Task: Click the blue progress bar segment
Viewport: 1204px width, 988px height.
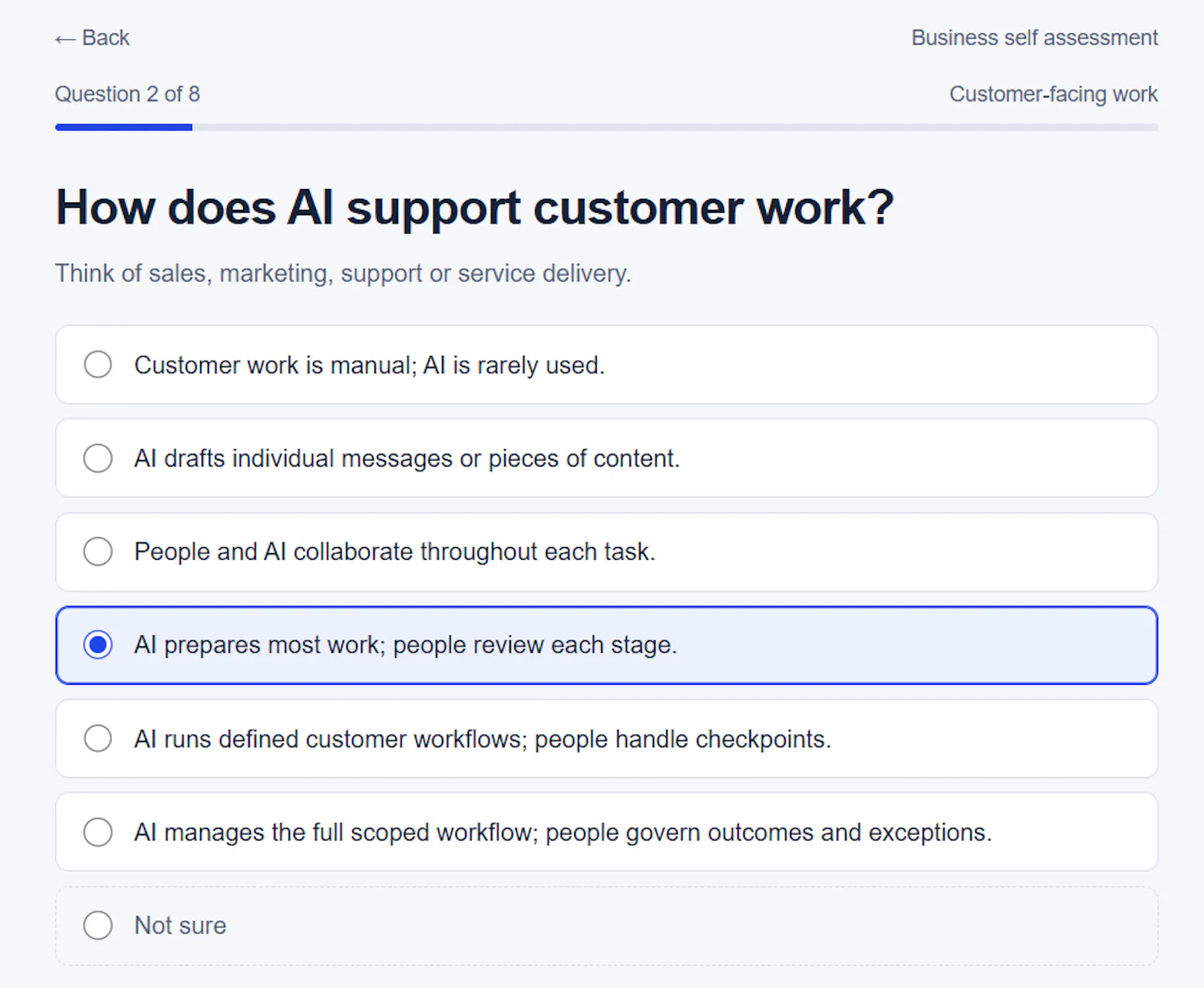Action: 123,127
